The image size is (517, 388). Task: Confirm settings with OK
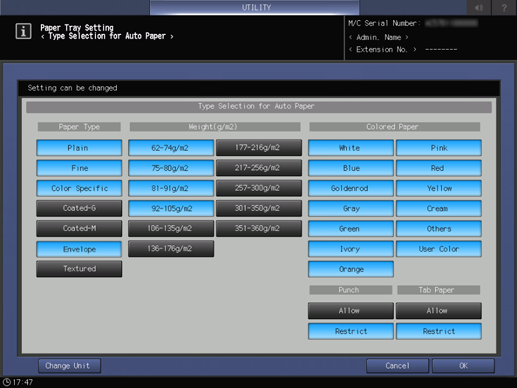click(463, 366)
